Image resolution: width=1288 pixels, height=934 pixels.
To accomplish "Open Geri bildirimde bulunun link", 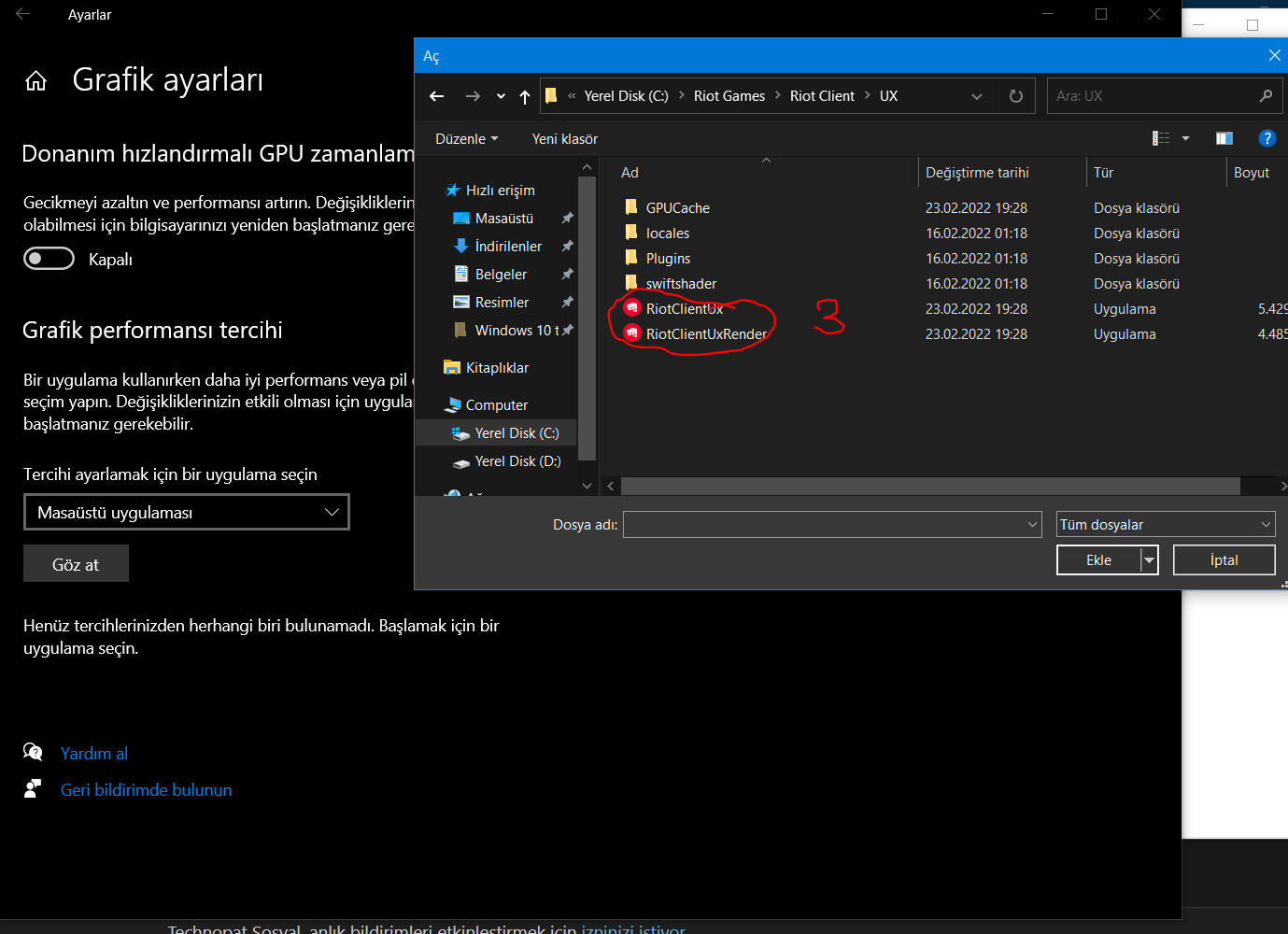I will point(147,790).
